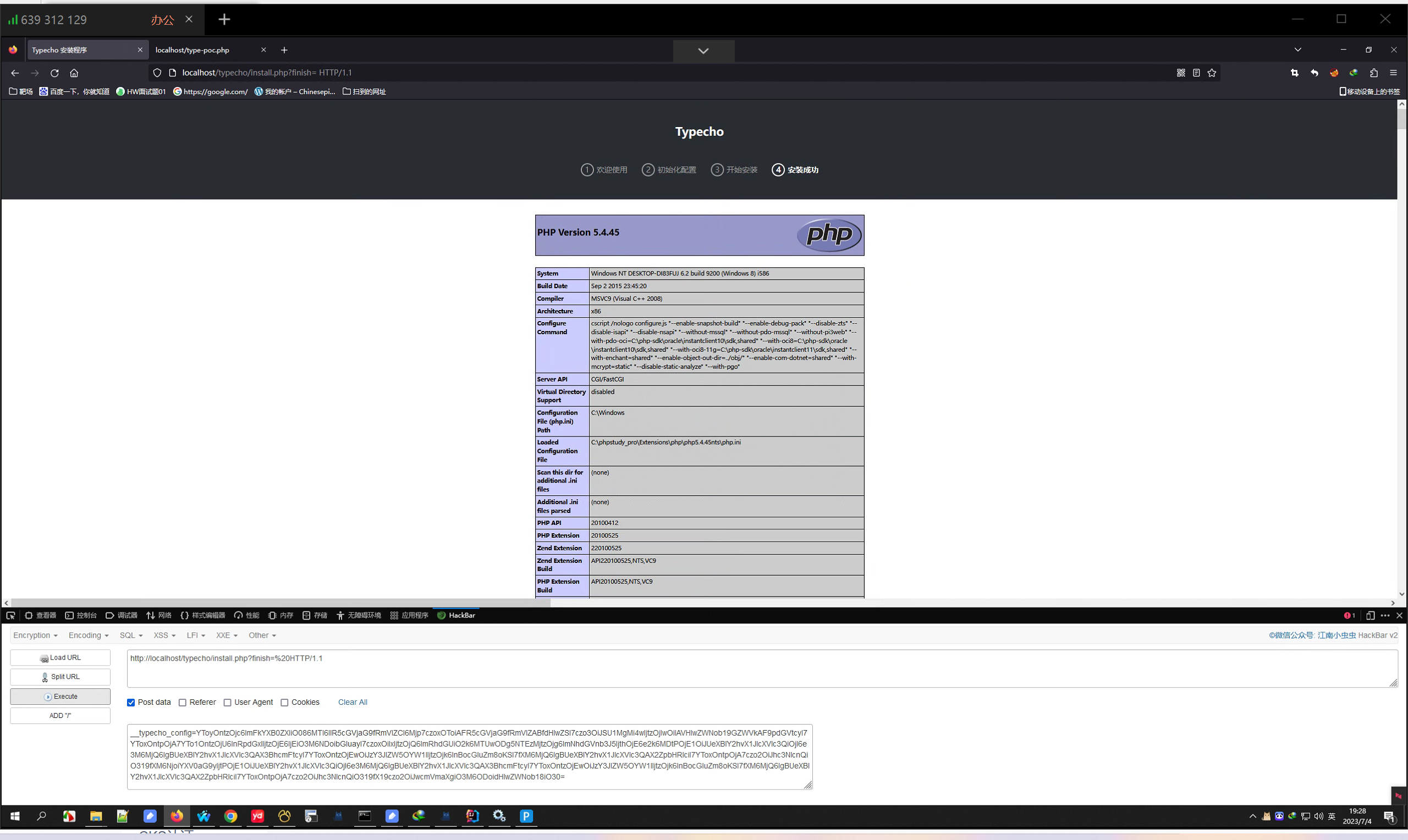Open new tab in inner Firefox
Image resolution: width=1408 pixels, height=840 pixels.
click(x=284, y=51)
